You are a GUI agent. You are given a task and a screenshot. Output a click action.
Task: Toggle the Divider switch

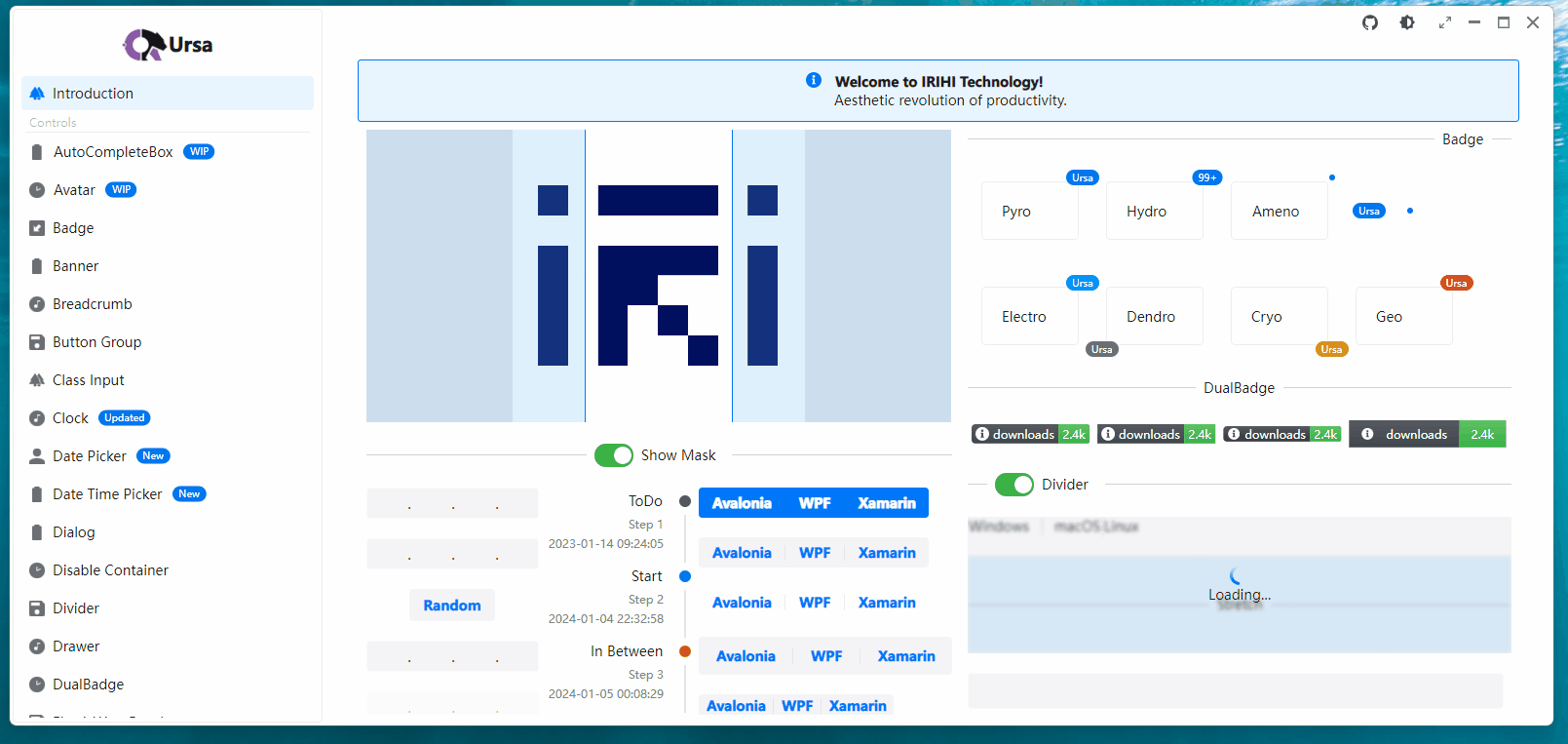[x=1013, y=485]
